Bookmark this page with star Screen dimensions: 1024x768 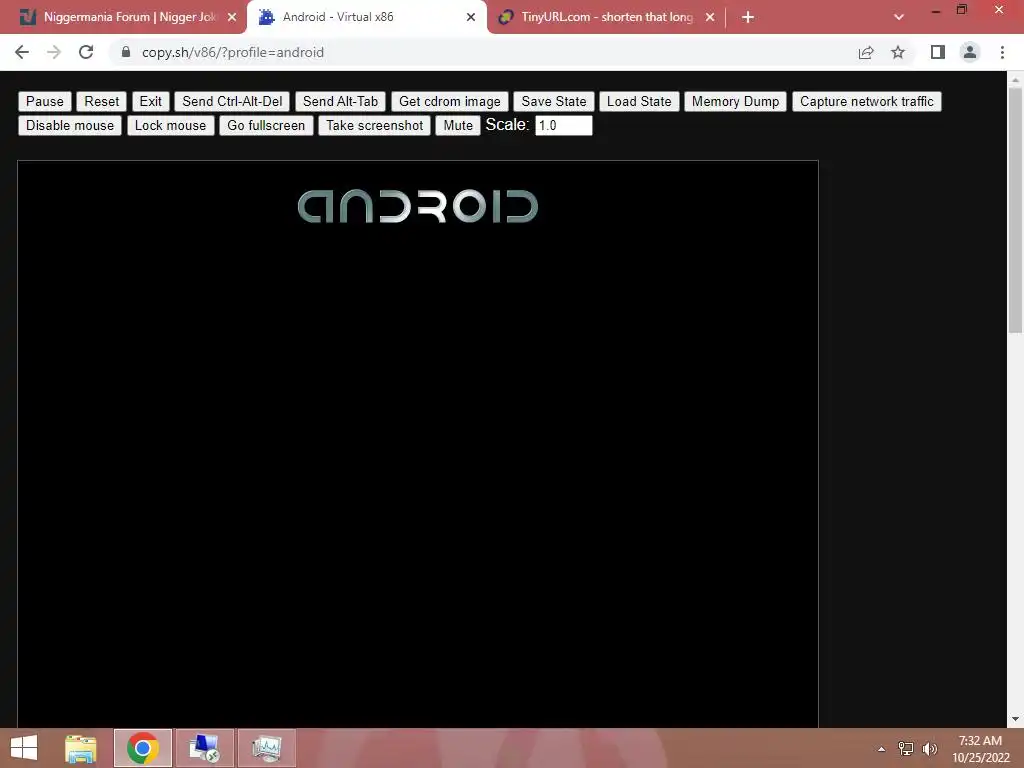click(898, 52)
